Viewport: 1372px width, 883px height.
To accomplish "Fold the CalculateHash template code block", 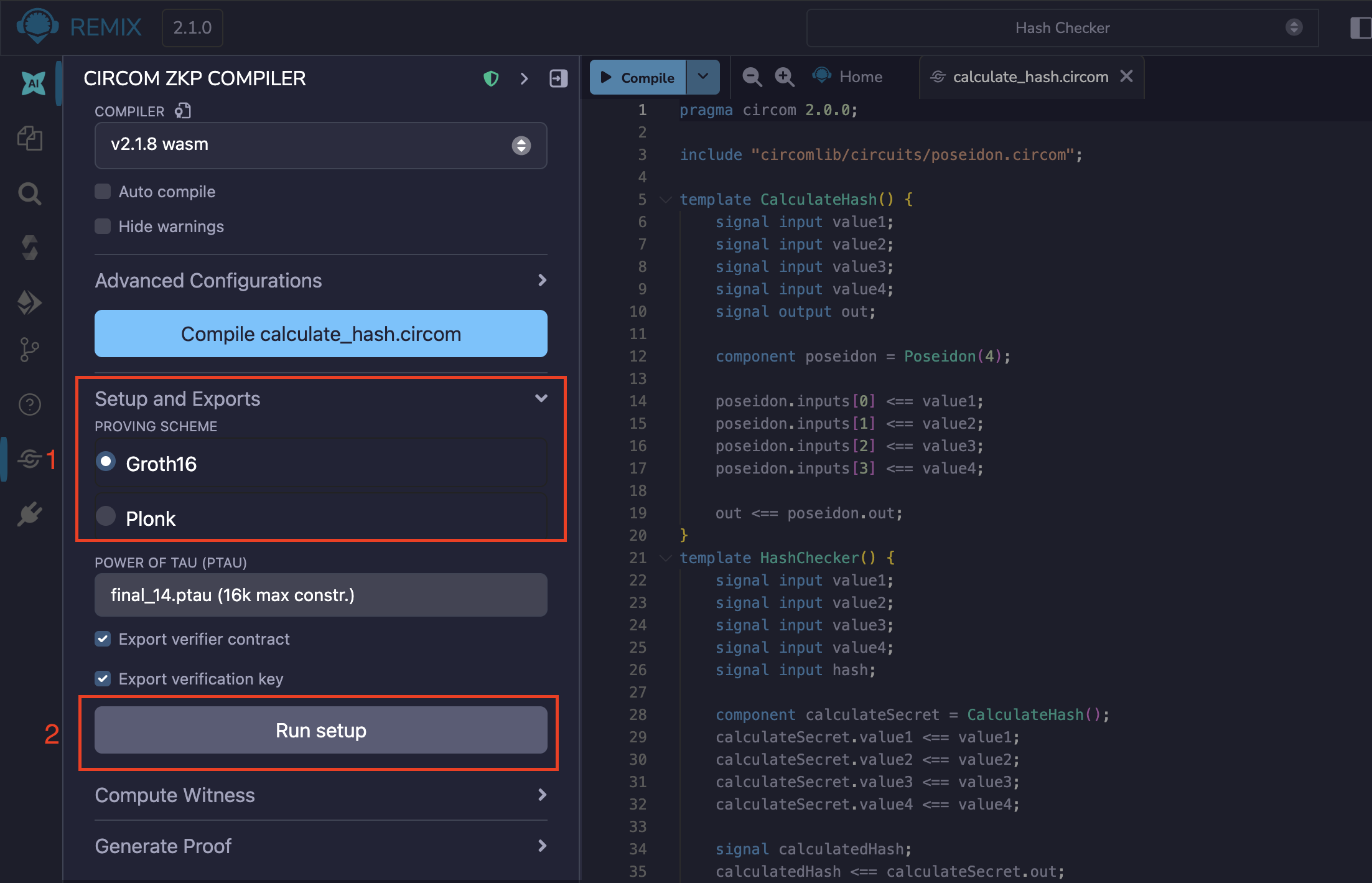I will pyautogui.click(x=666, y=200).
